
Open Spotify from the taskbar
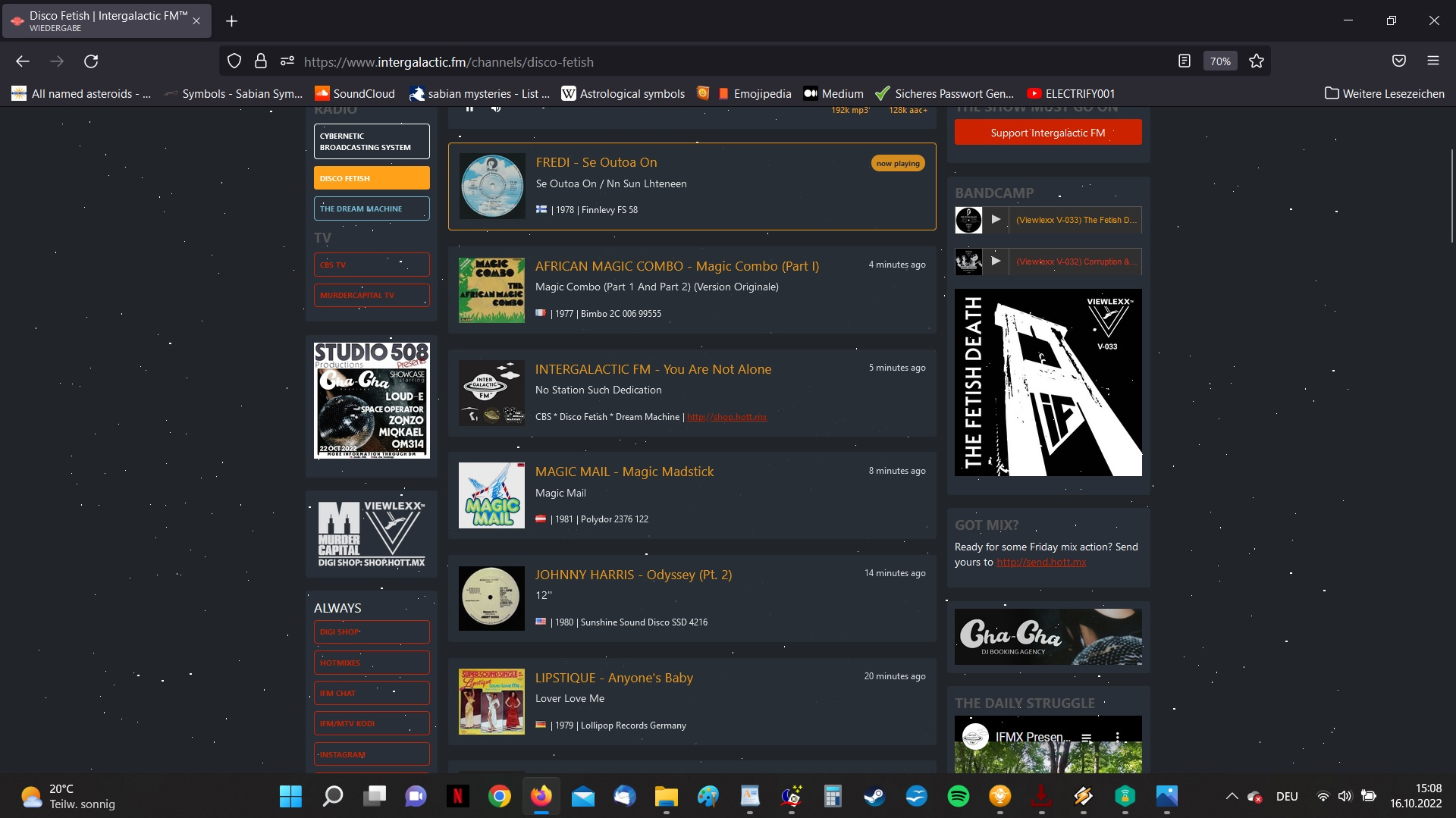coord(958,796)
